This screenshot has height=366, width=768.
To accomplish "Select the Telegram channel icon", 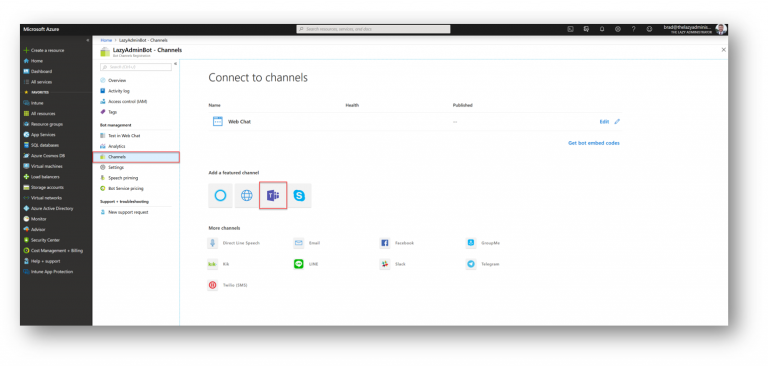I will pyautogui.click(x=471, y=264).
